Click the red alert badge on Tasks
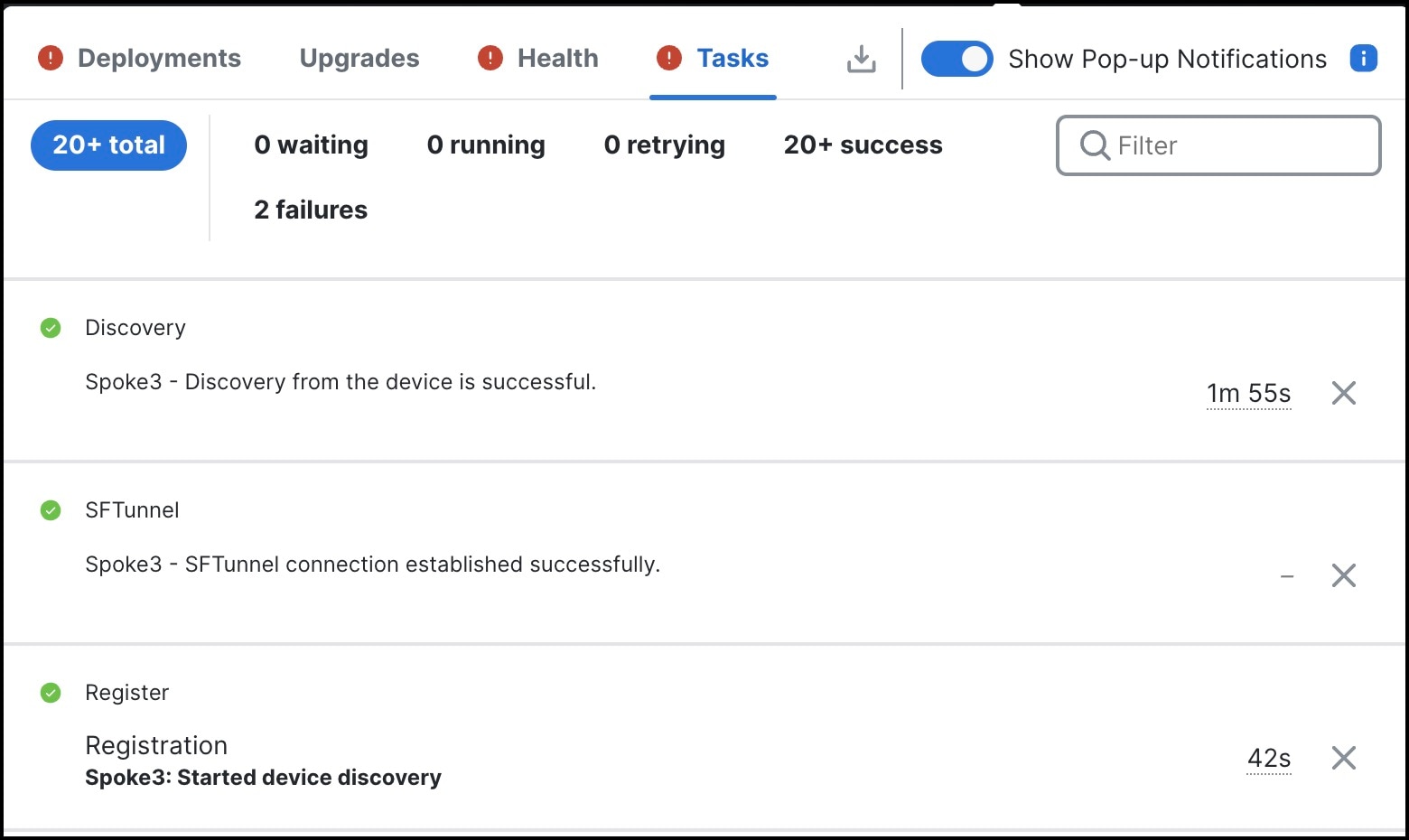1409x840 pixels. pyautogui.click(x=667, y=58)
